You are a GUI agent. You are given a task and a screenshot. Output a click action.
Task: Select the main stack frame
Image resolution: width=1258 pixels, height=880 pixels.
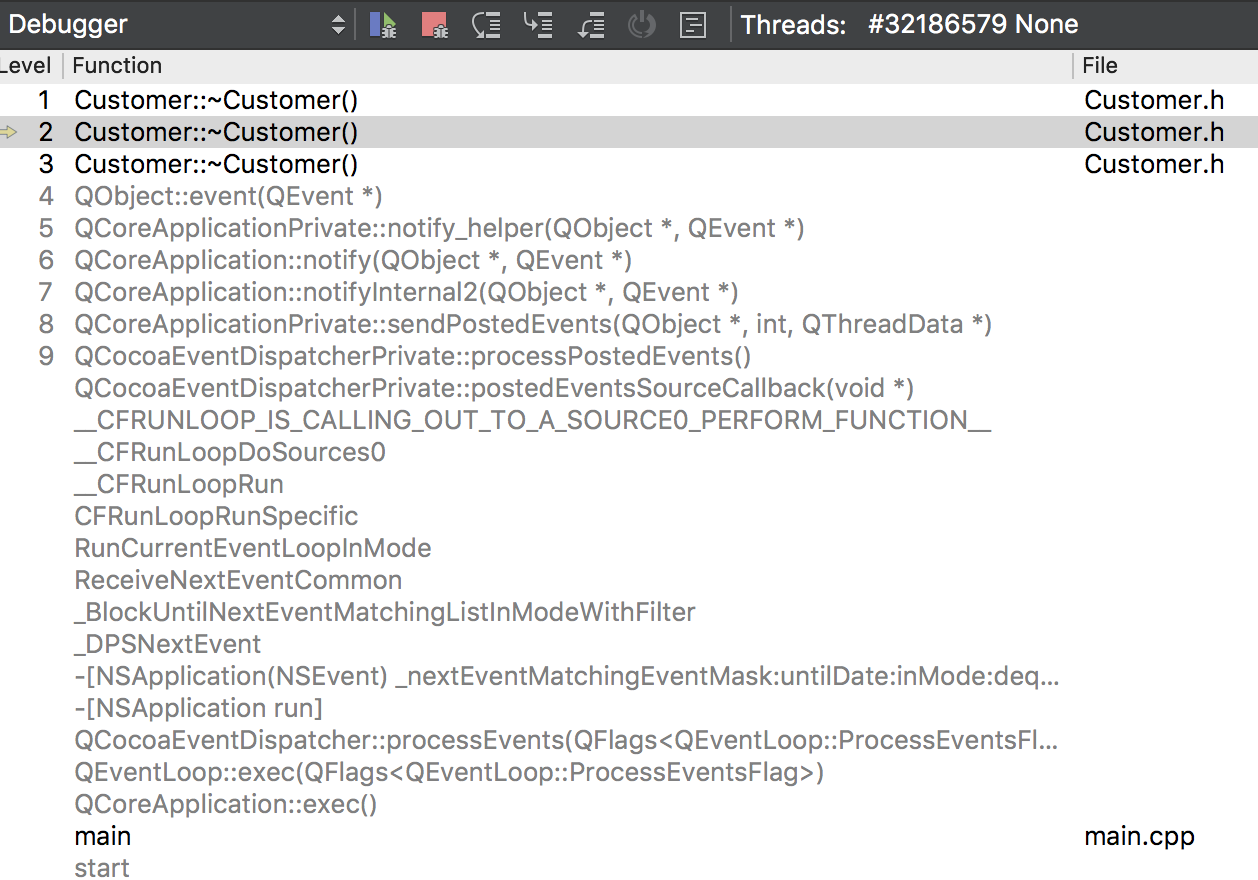coord(103,836)
